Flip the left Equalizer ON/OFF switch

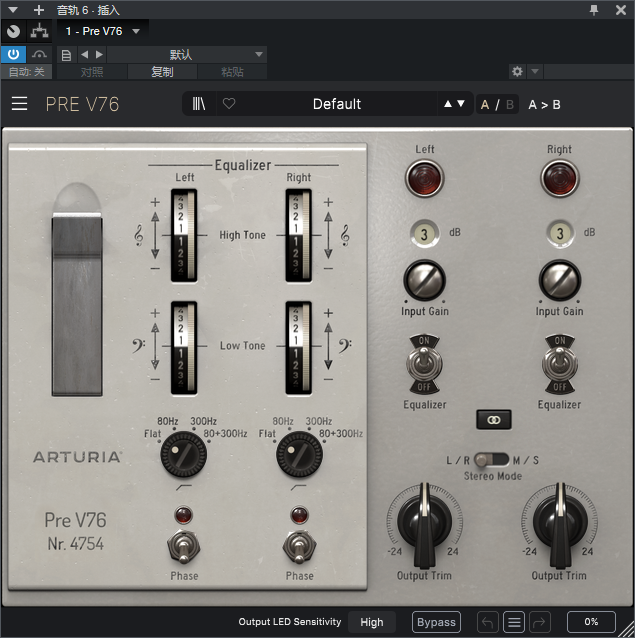click(x=424, y=364)
